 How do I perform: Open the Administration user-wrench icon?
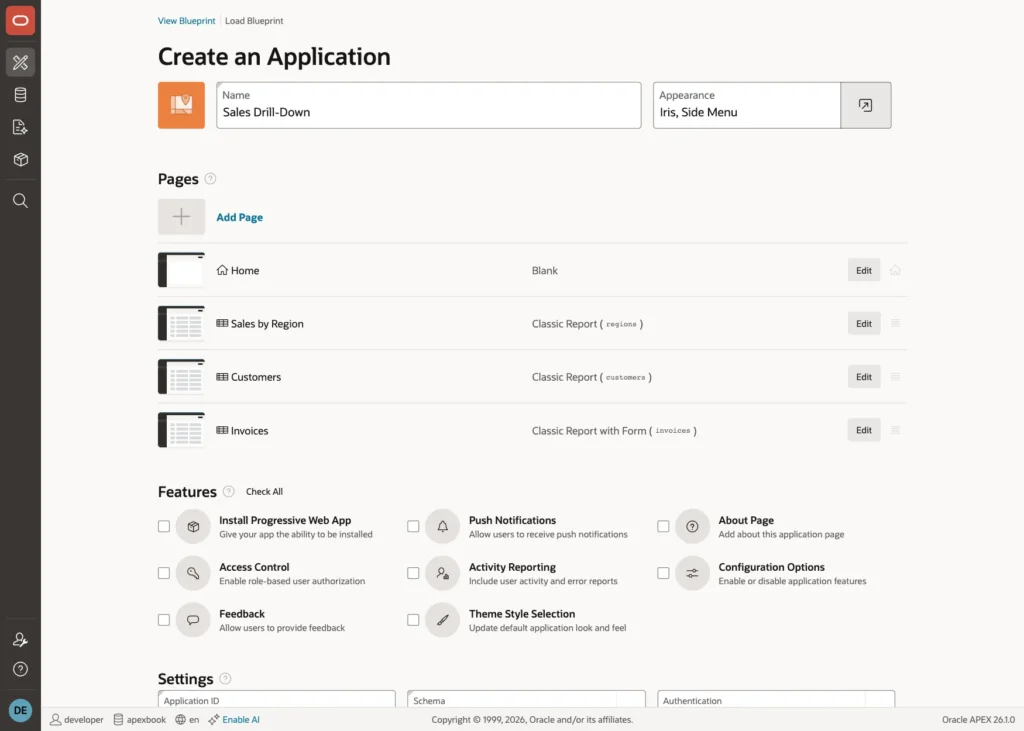[x=20, y=640]
